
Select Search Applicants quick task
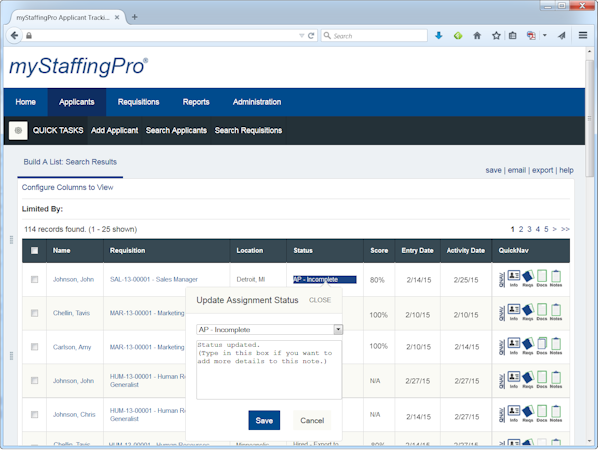click(x=176, y=130)
